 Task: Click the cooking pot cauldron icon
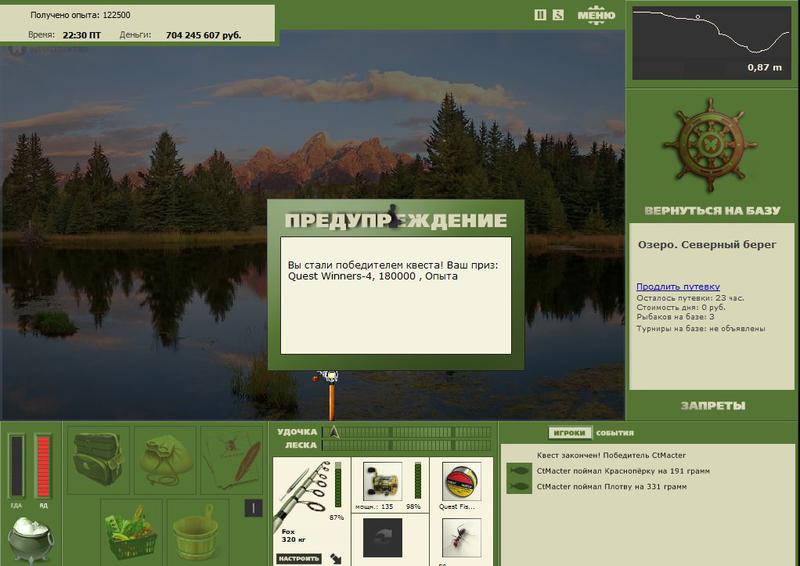30,541
